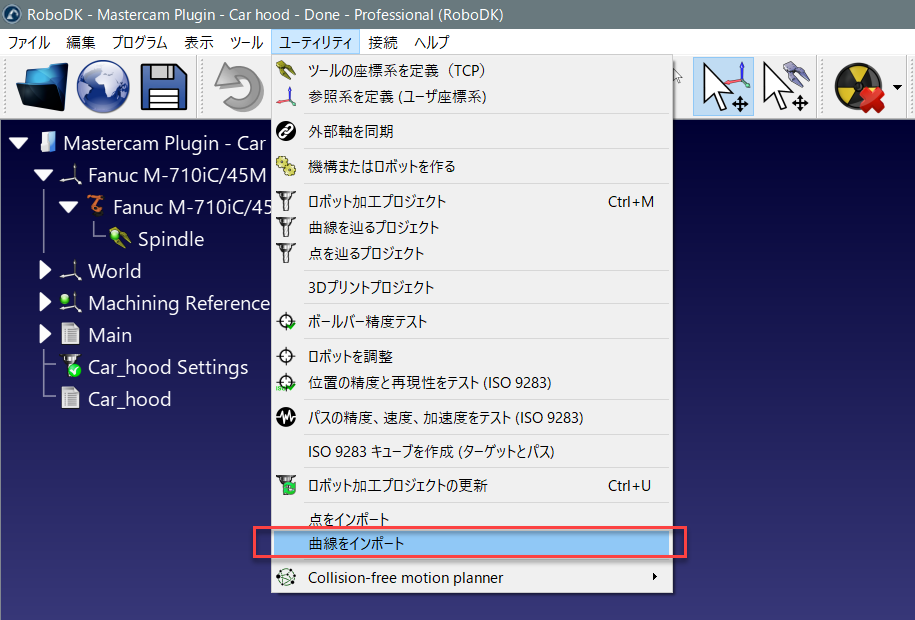Open the station folder icon in toolbar
Image resolution: width=915 pixels, height=620 pixels.
click(x=42, y=88)
